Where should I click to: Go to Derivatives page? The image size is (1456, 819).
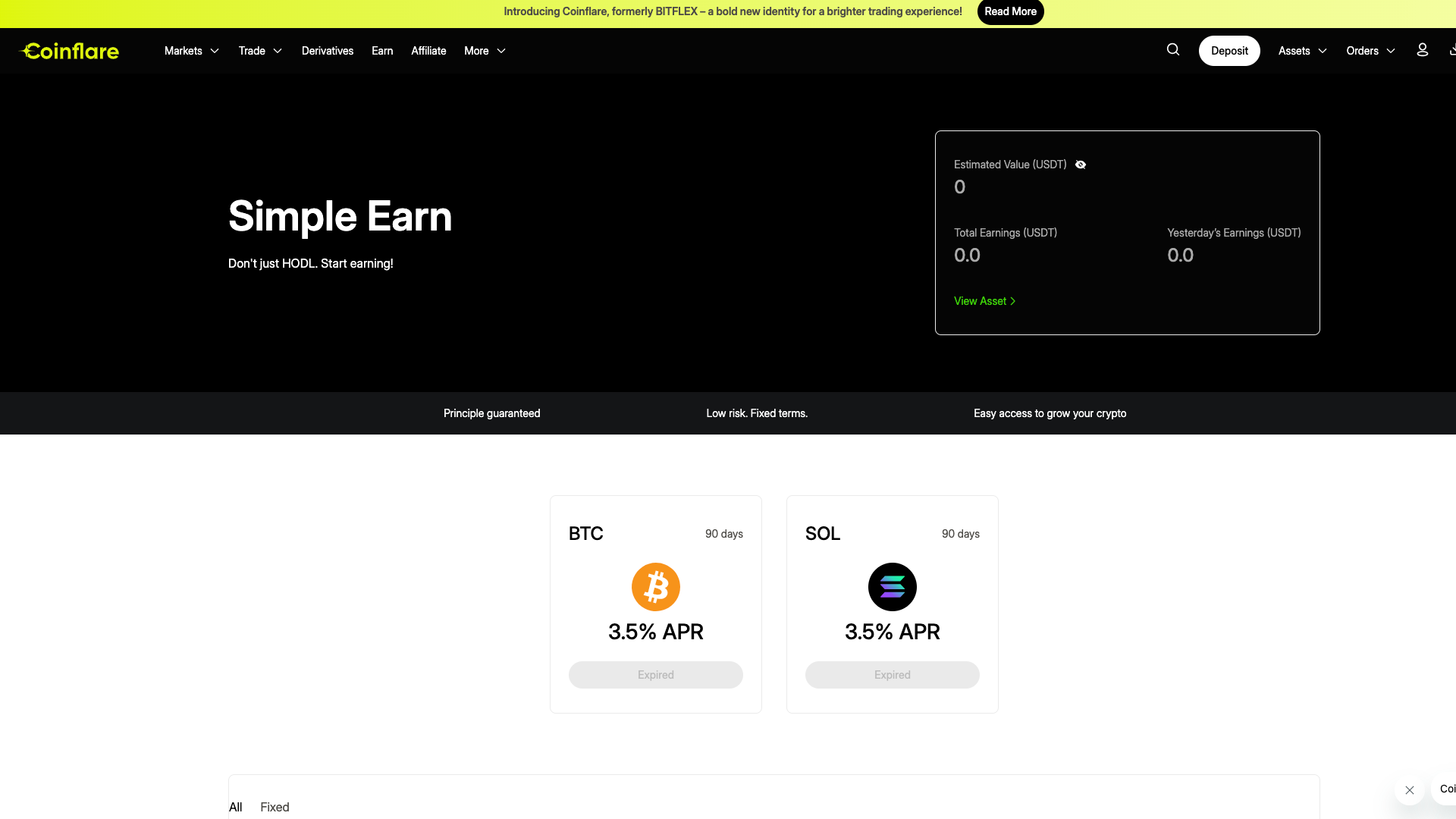pyautogui.click(x=328, y=51)
